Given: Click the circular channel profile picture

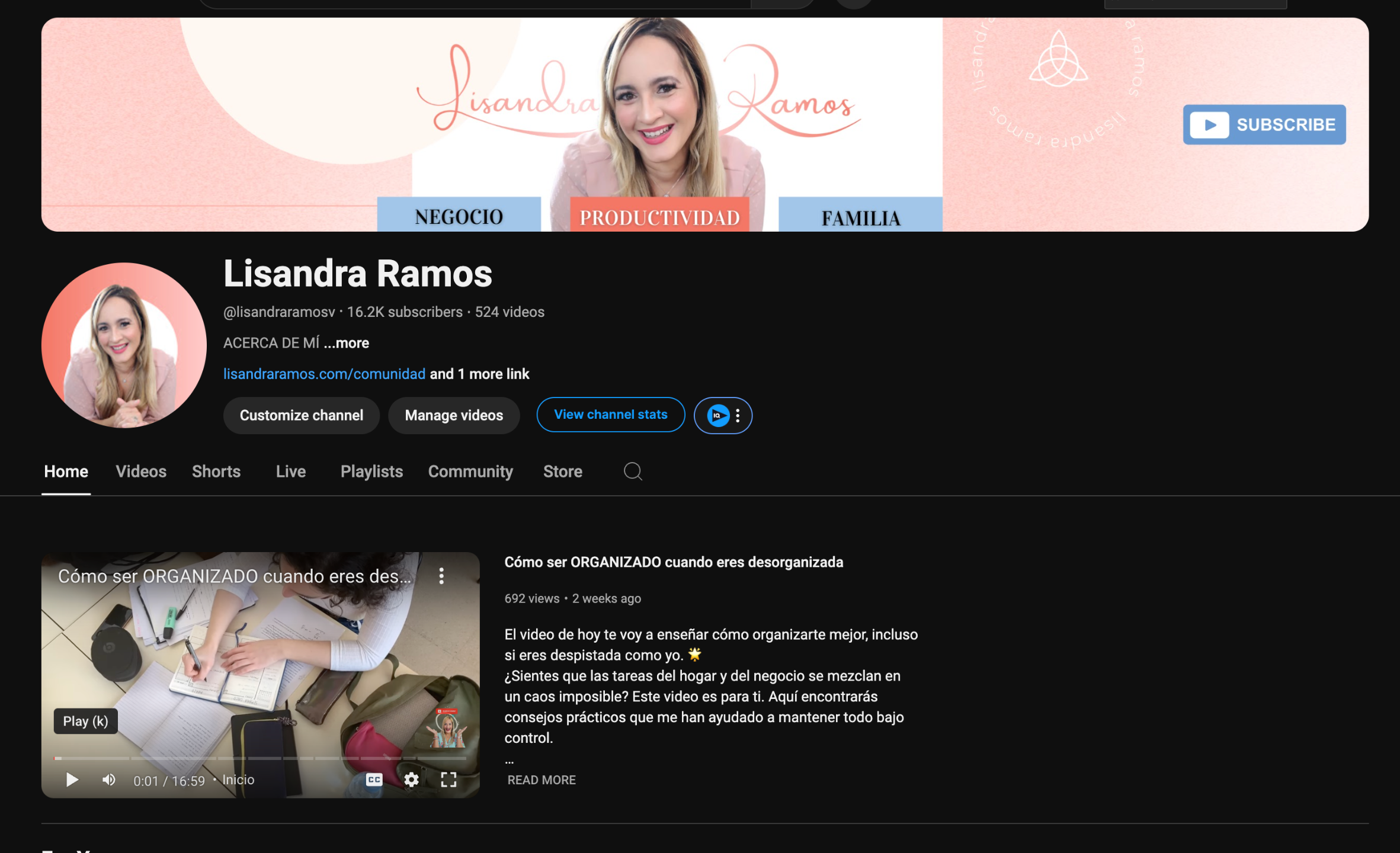Looking at the screenshot, I should 124,345.
